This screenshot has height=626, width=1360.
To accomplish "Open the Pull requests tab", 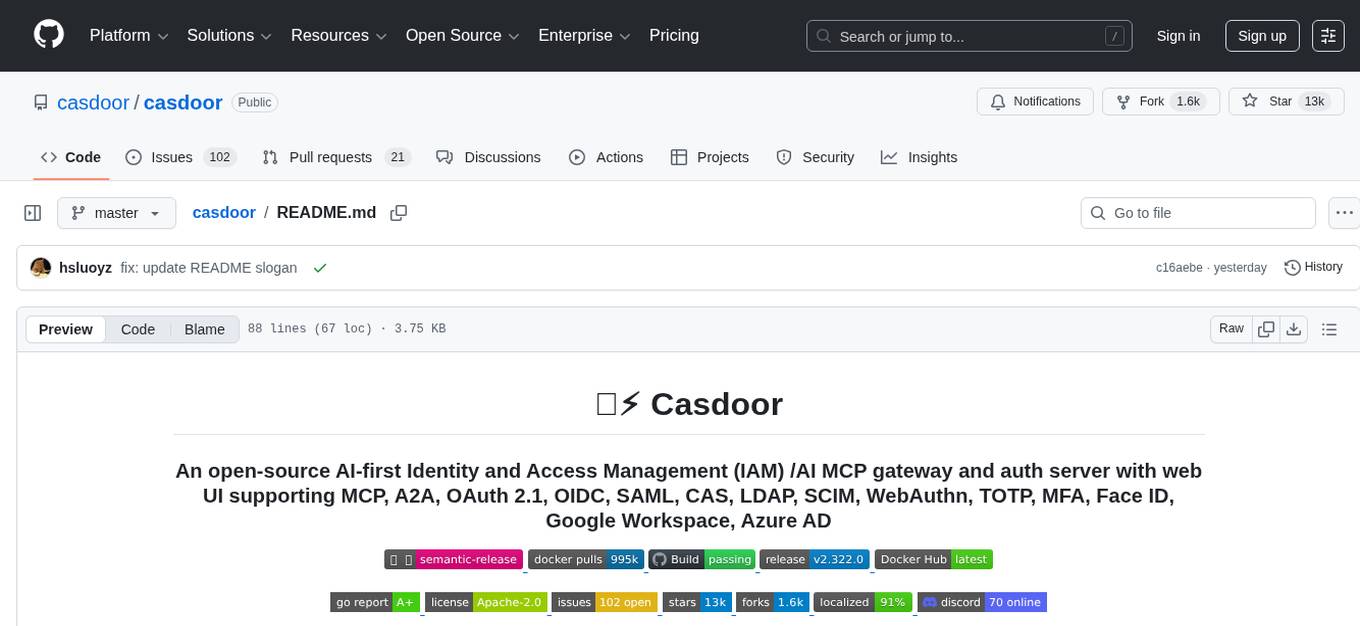I will click(330, 157).
